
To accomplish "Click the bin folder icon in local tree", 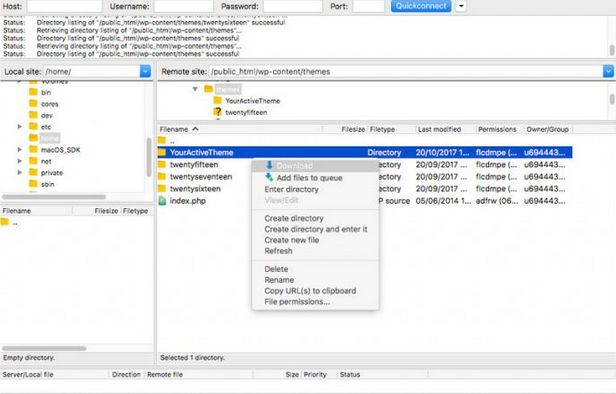I will pyautogui.click(x=33, y=92).
